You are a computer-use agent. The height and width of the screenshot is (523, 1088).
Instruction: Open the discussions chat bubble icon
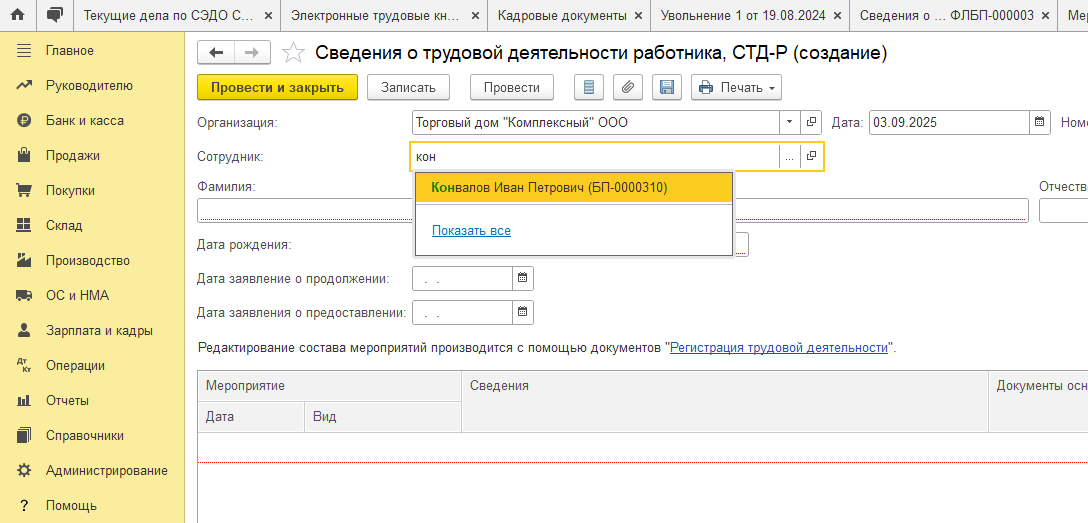[x=54, y=16]
